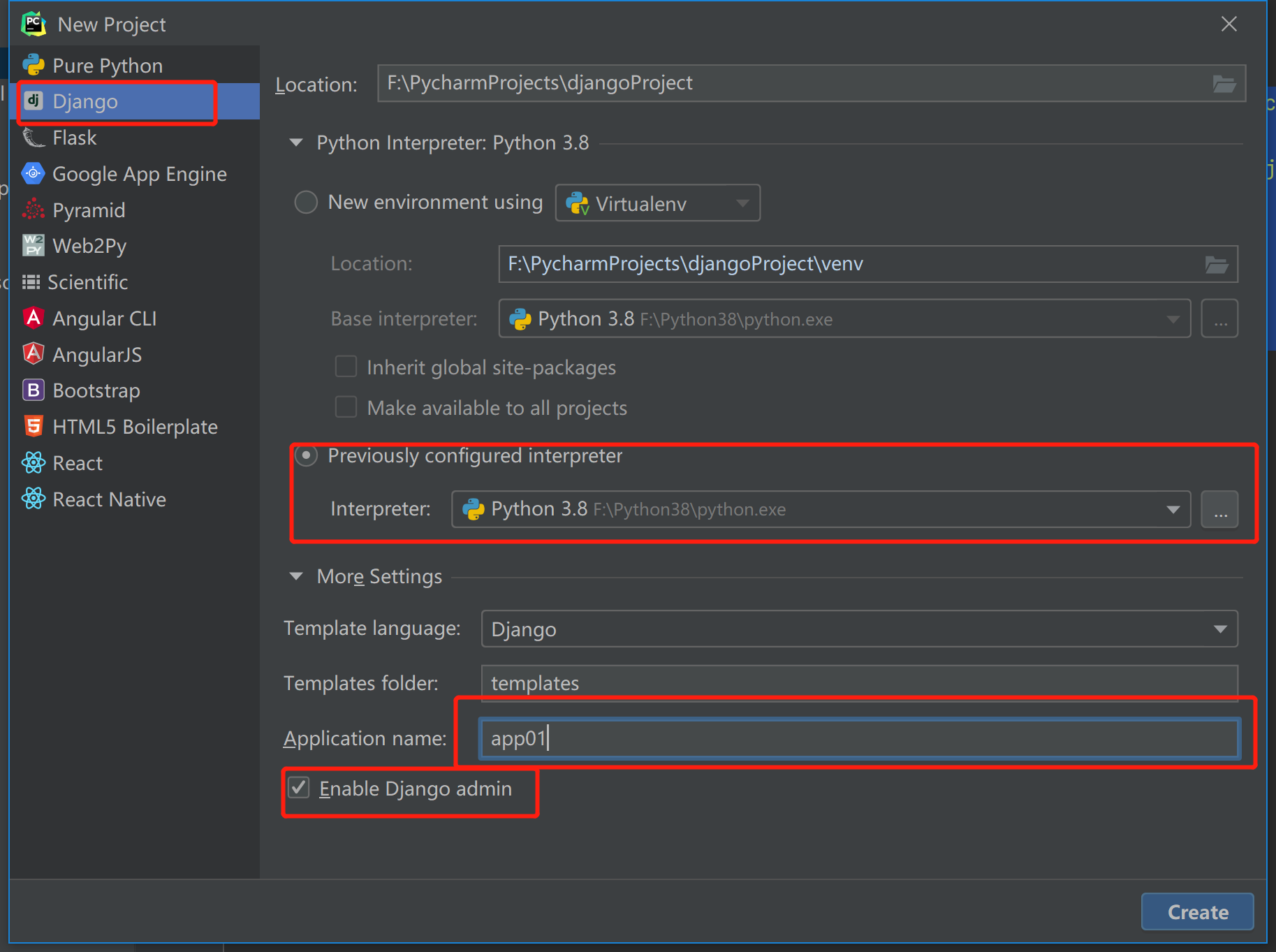Click the AngularJS shield icon
Viewport: 1276px width, 952px height.
33,354
